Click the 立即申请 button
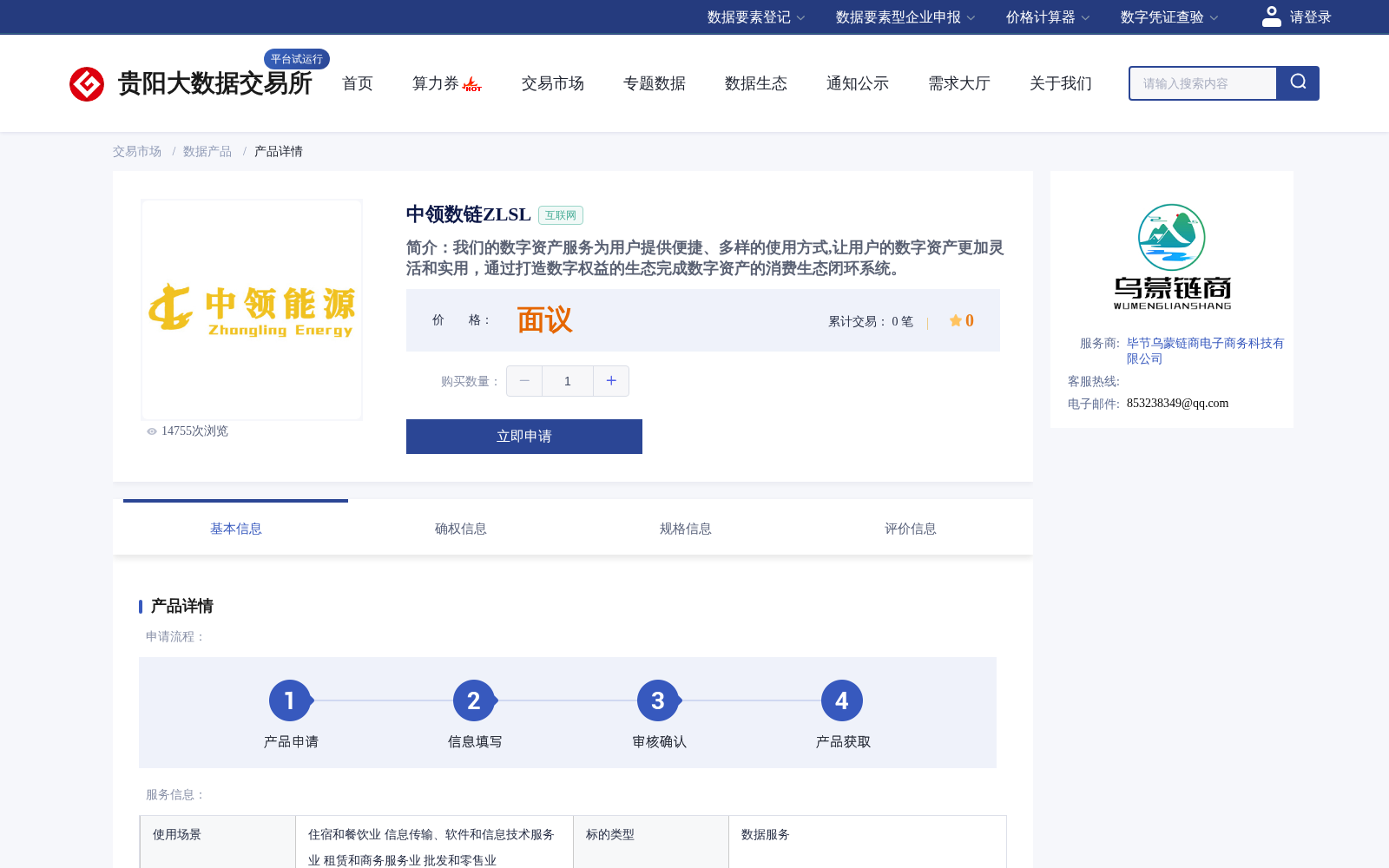The image size is (1389, 868). pos(524,437)
